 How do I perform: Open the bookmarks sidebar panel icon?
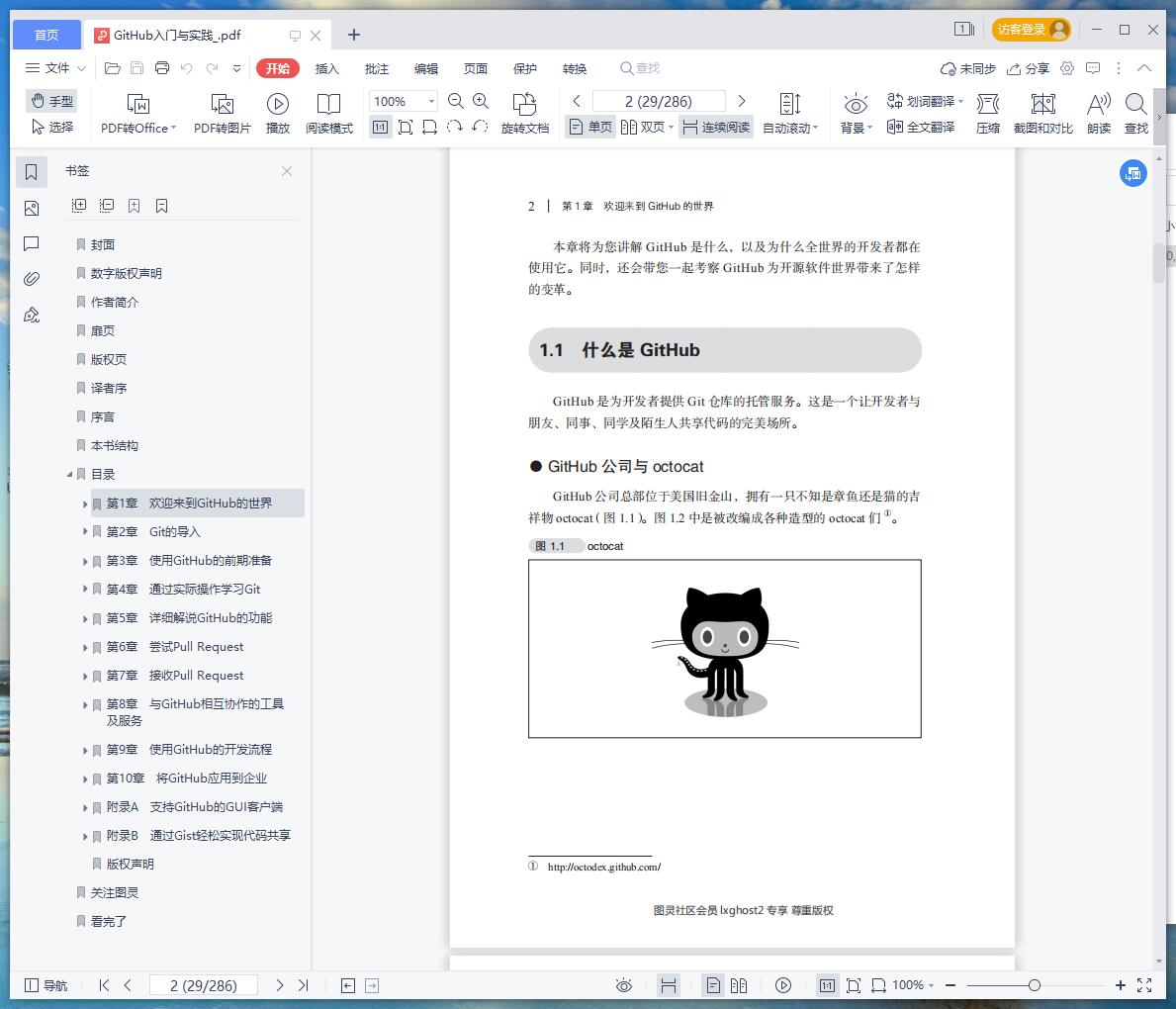tap(32, 172)
